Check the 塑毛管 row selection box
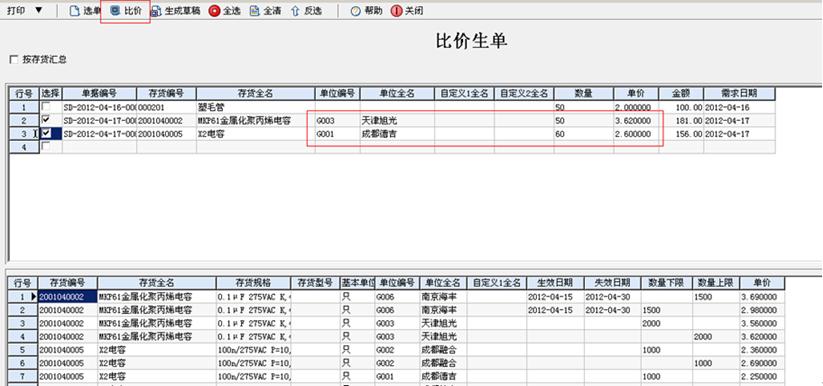823x386 pixels. (x=46, y=107)
